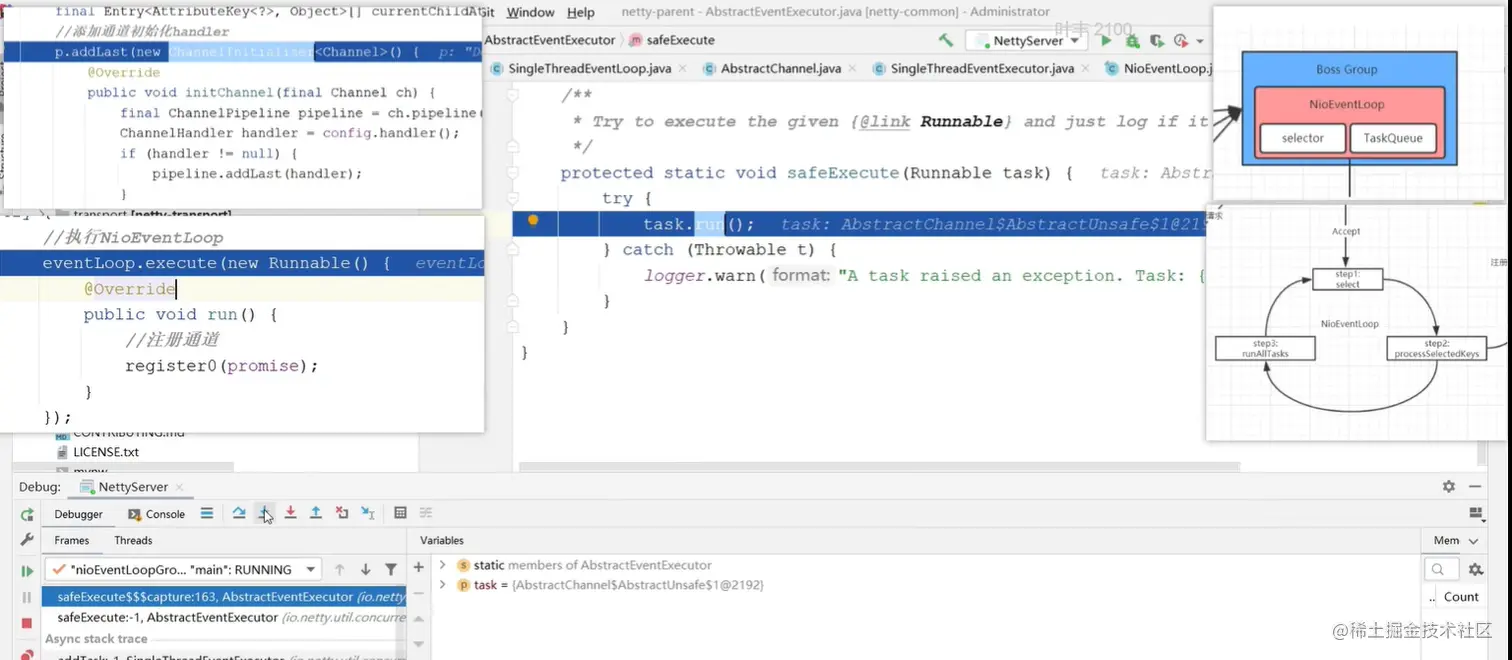Image resolution: width=1512 pixels, height=660 pixels.
Task: Click the Profiler run icon
Action: pos(1180,41)
